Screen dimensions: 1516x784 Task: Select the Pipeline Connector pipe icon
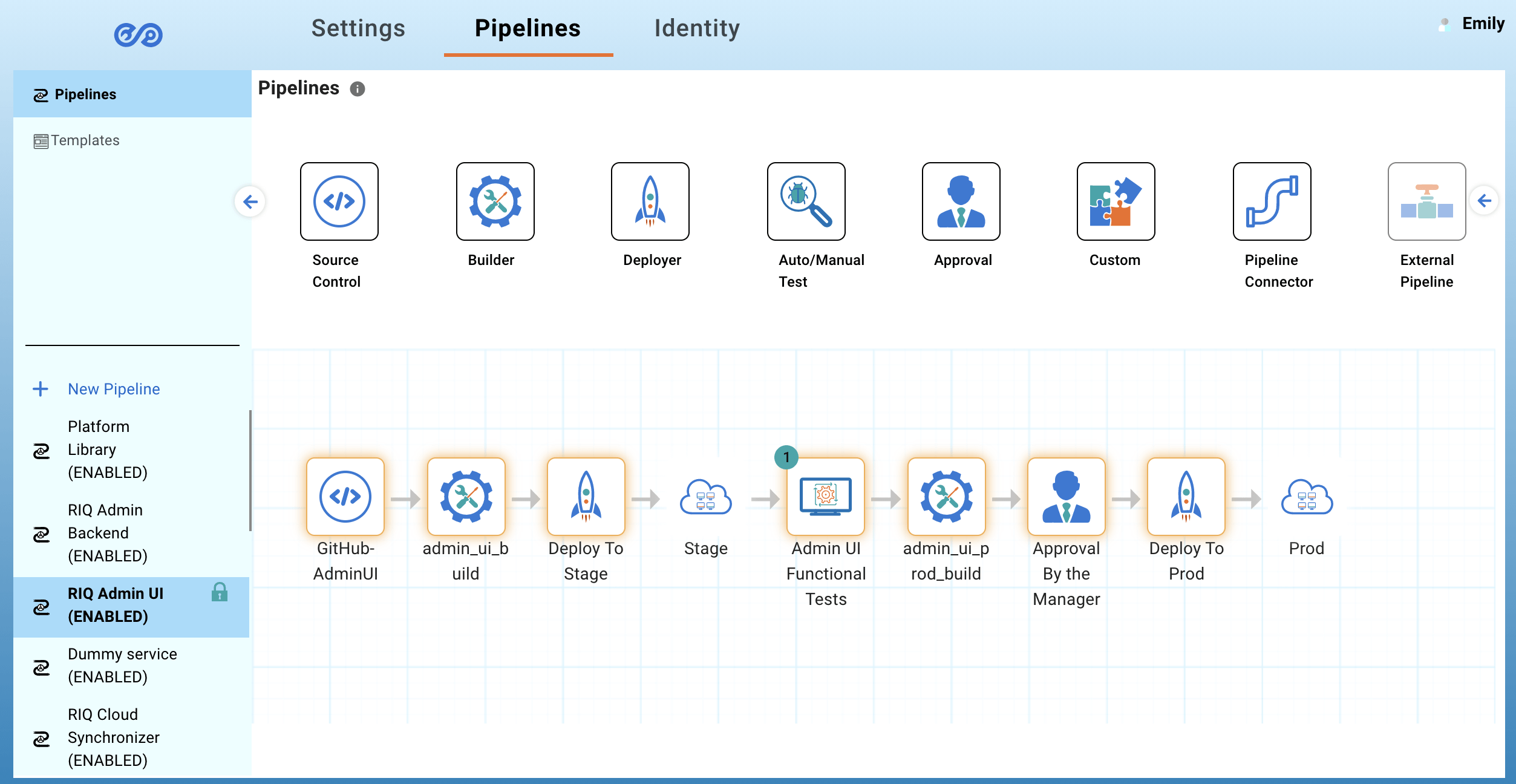[1272, 201]
